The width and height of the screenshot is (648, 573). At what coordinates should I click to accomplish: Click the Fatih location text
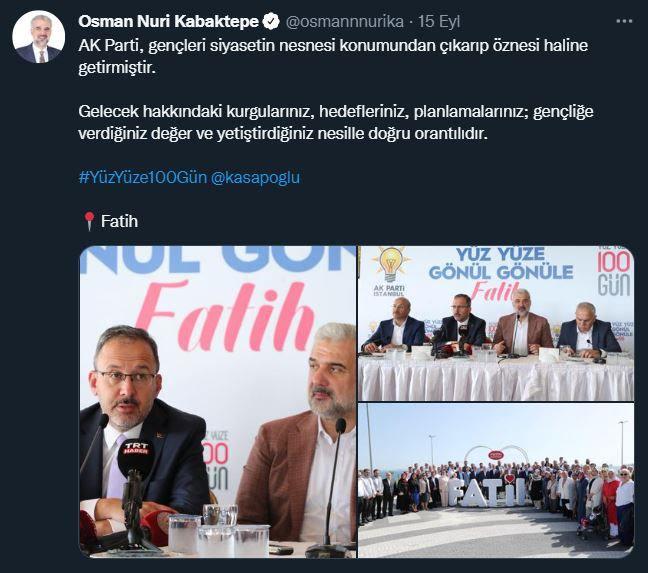tap(119, 221)
